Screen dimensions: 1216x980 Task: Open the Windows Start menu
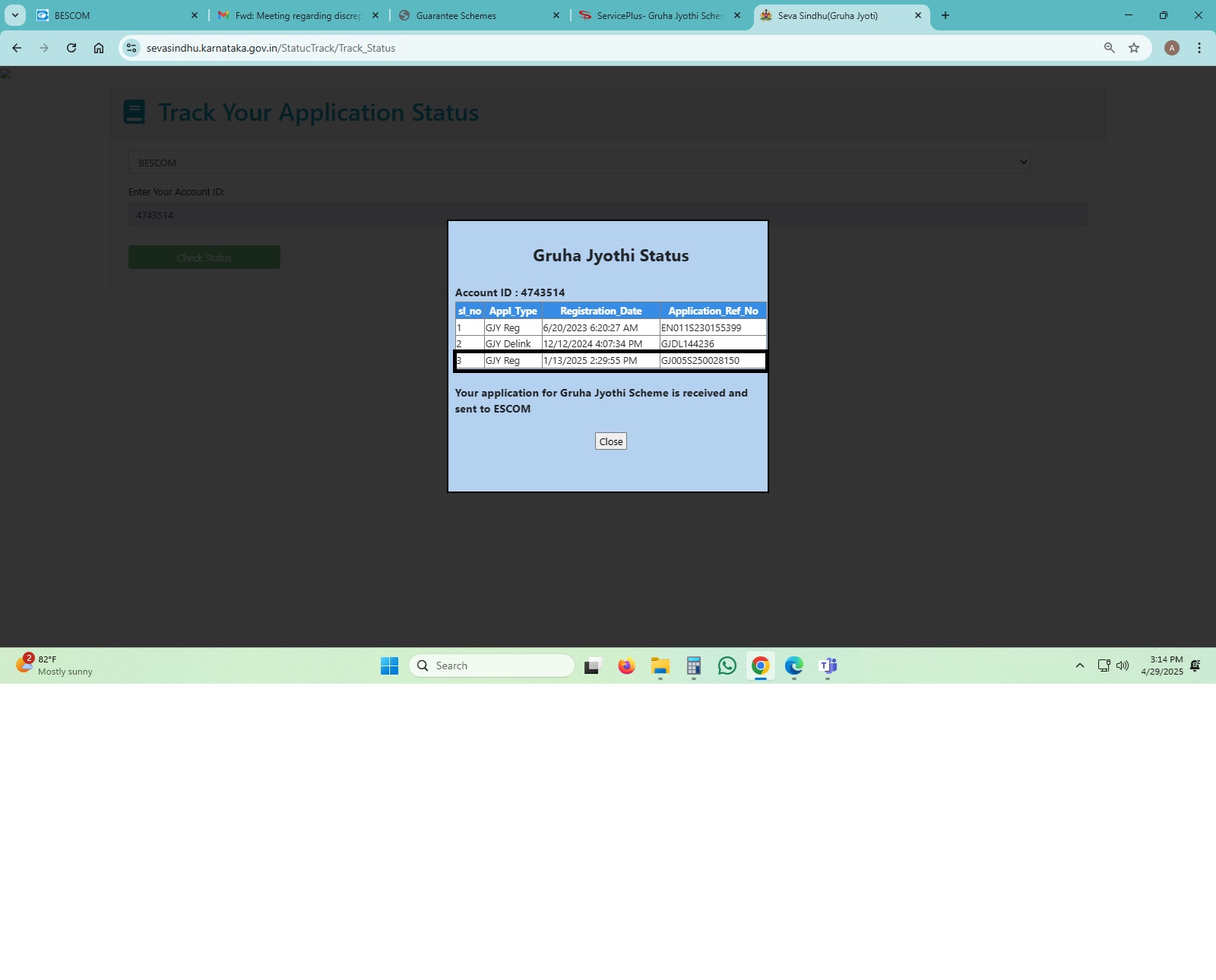tap(389, 666)
